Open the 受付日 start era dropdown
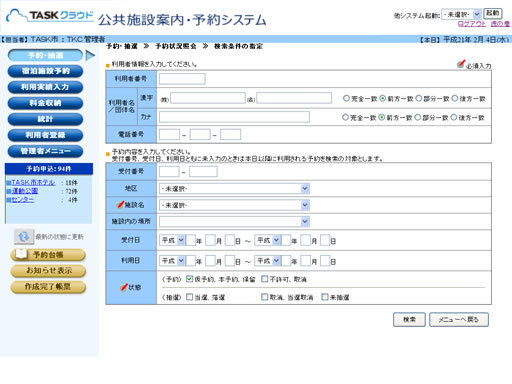Screen dimensions: 512x384 click(172, 240)
